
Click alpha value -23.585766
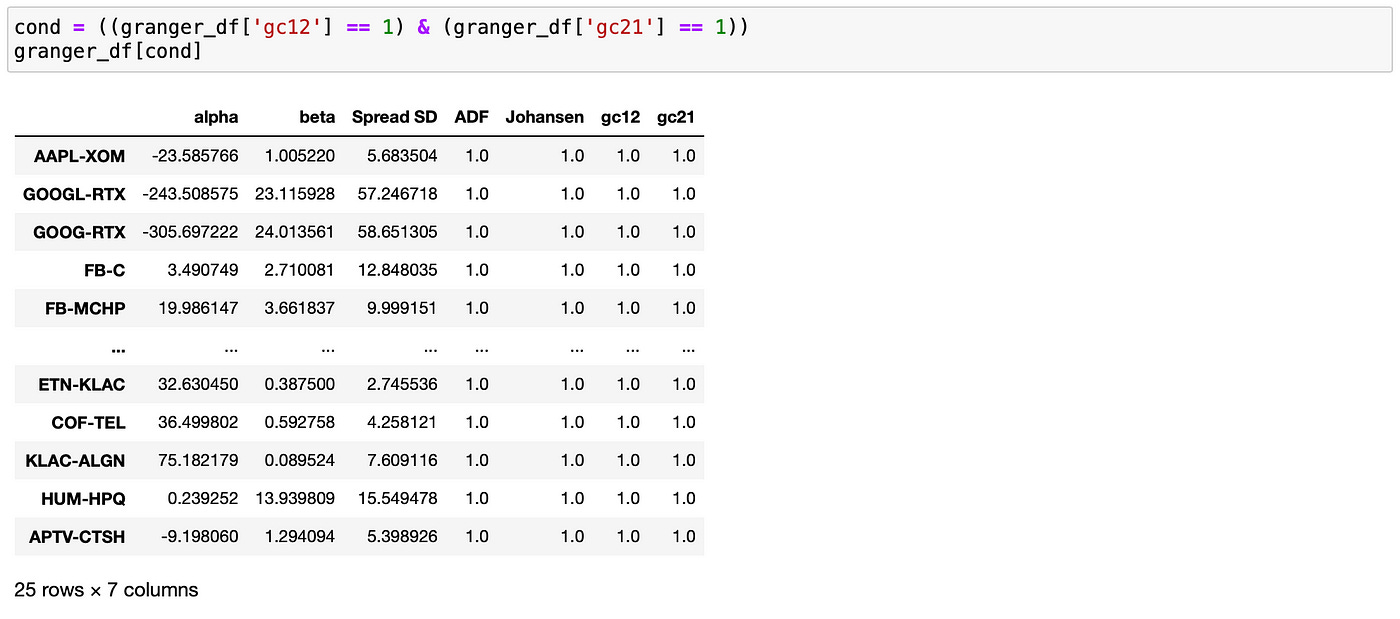[x=195, y=156]
